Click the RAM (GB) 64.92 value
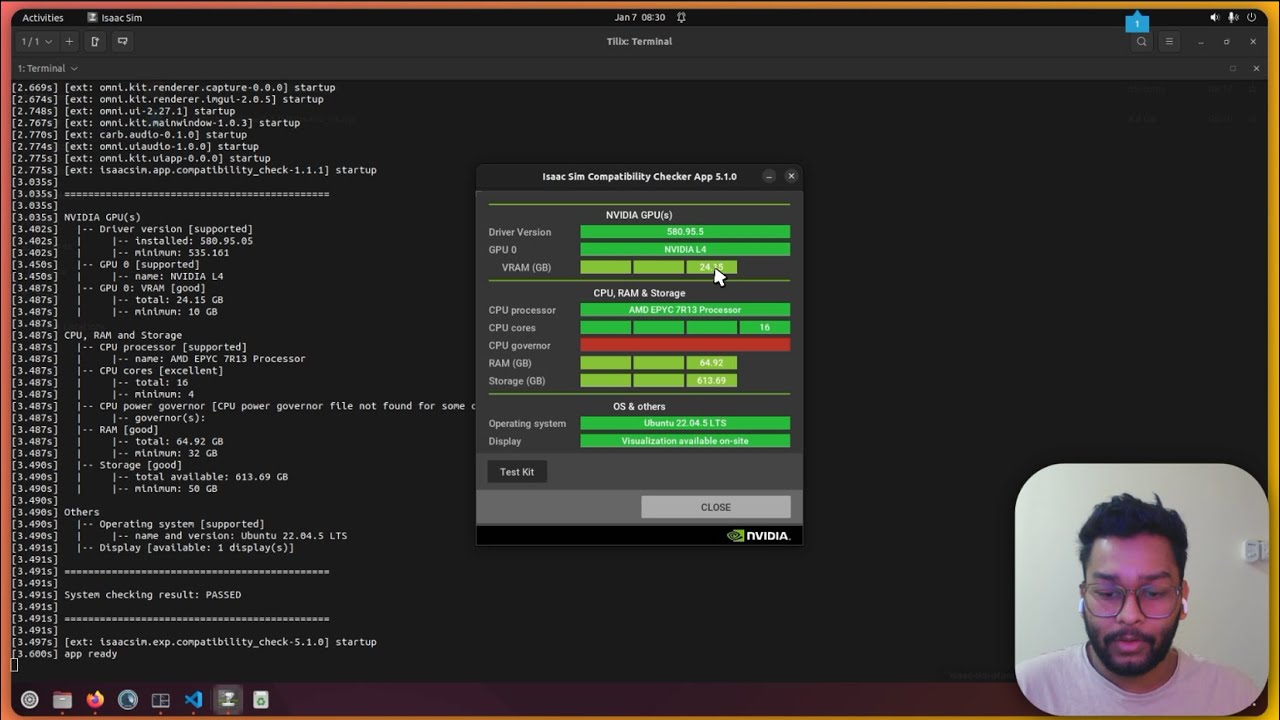The height and width of the screenshot is (720, 1280). click(712, 363)
